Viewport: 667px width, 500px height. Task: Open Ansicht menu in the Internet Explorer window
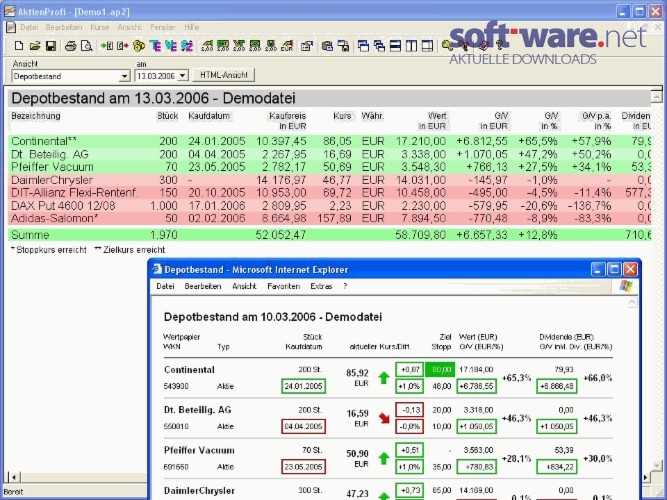(244, 286)
